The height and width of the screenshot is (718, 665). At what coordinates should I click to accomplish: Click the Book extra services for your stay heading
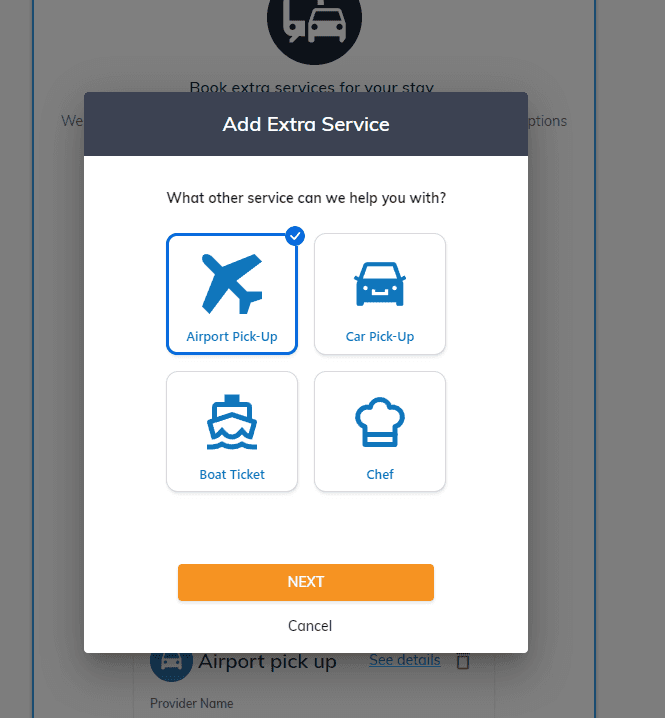[x=311, y=87]
